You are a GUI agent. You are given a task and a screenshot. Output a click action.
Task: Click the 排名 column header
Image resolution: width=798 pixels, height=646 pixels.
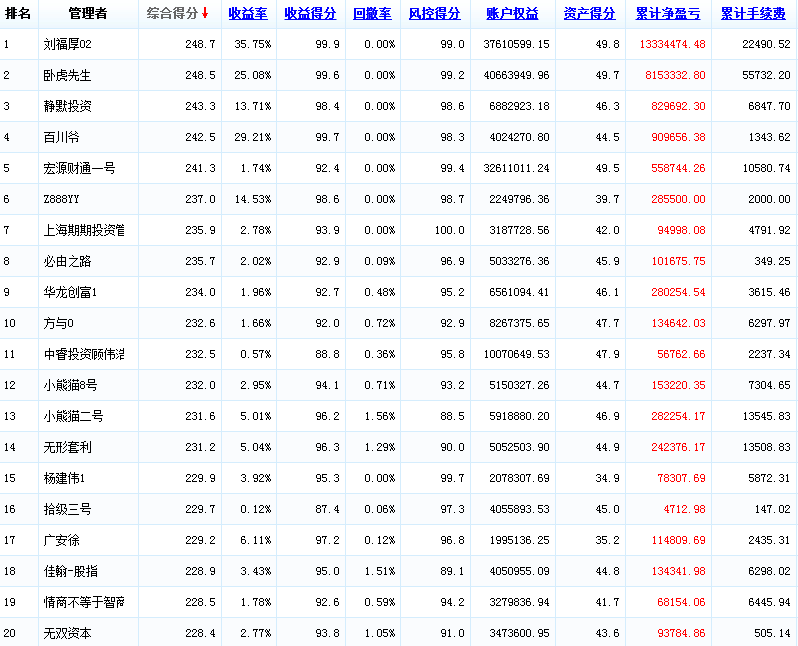pos(18,14)
